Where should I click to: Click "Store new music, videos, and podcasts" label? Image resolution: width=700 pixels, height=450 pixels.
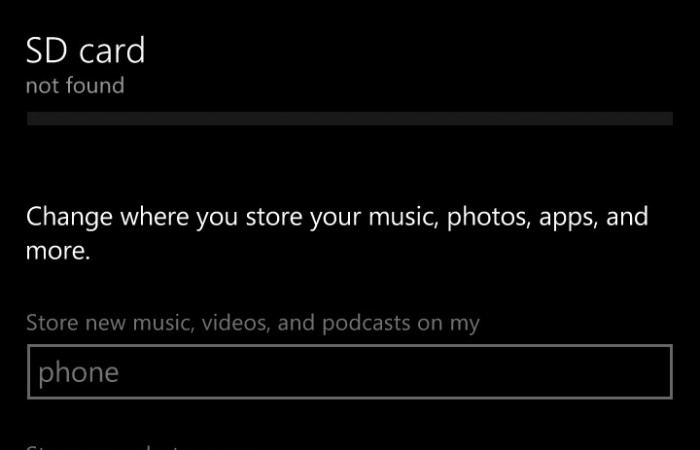pyautogui.click(x=252, y=323)
